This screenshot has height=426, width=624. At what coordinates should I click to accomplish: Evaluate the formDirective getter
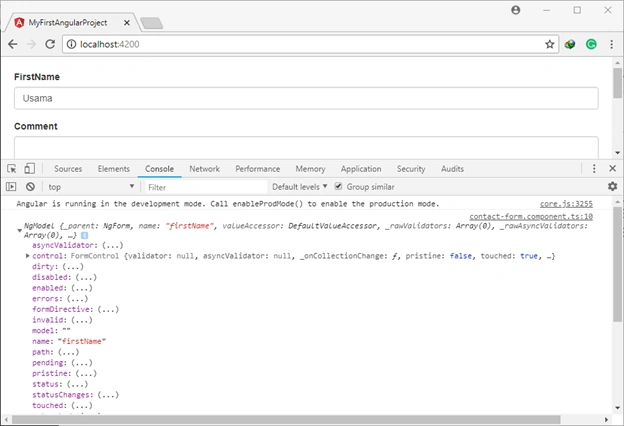pos(108,309)
